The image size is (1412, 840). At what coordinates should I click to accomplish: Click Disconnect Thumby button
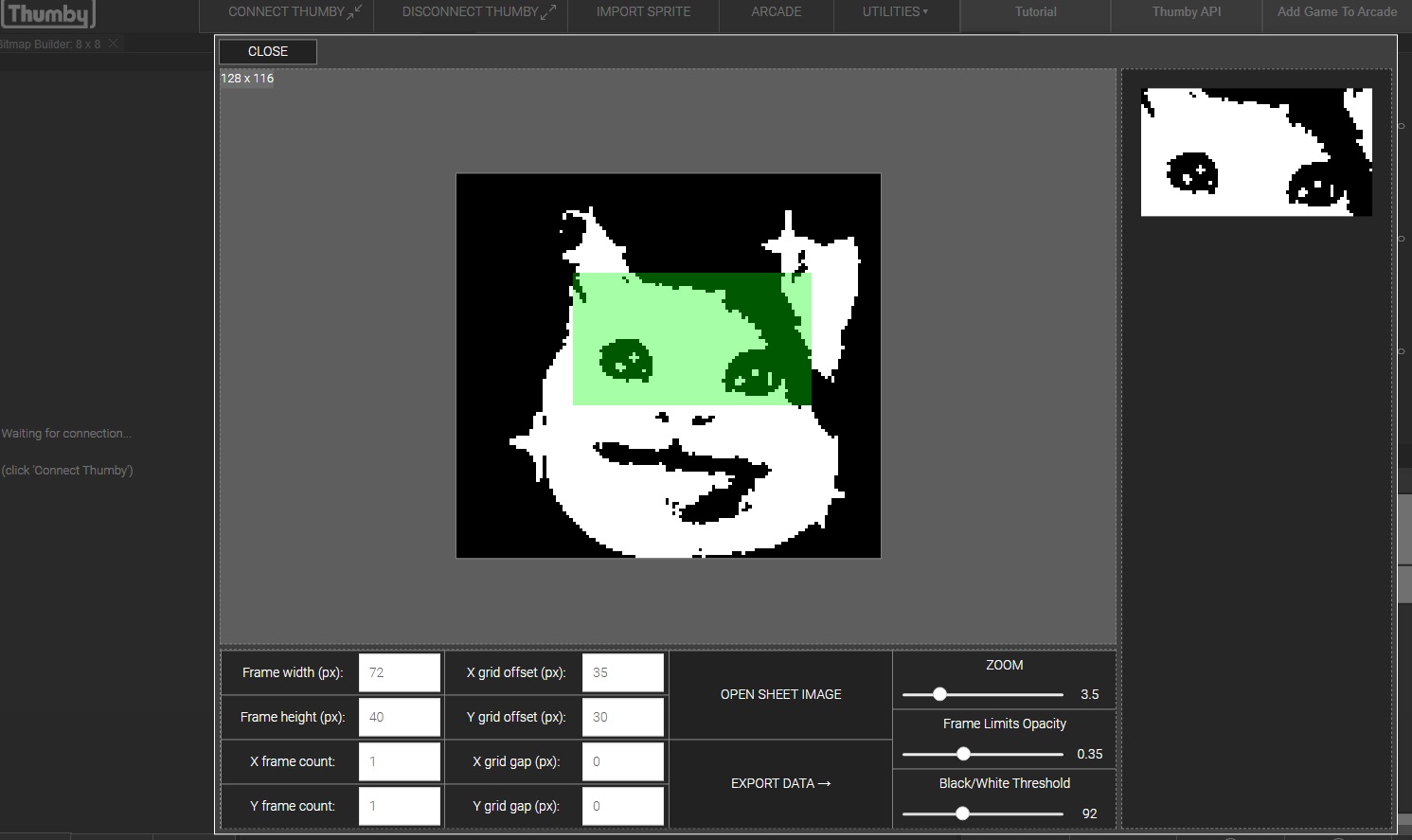(x=478, y=12)
